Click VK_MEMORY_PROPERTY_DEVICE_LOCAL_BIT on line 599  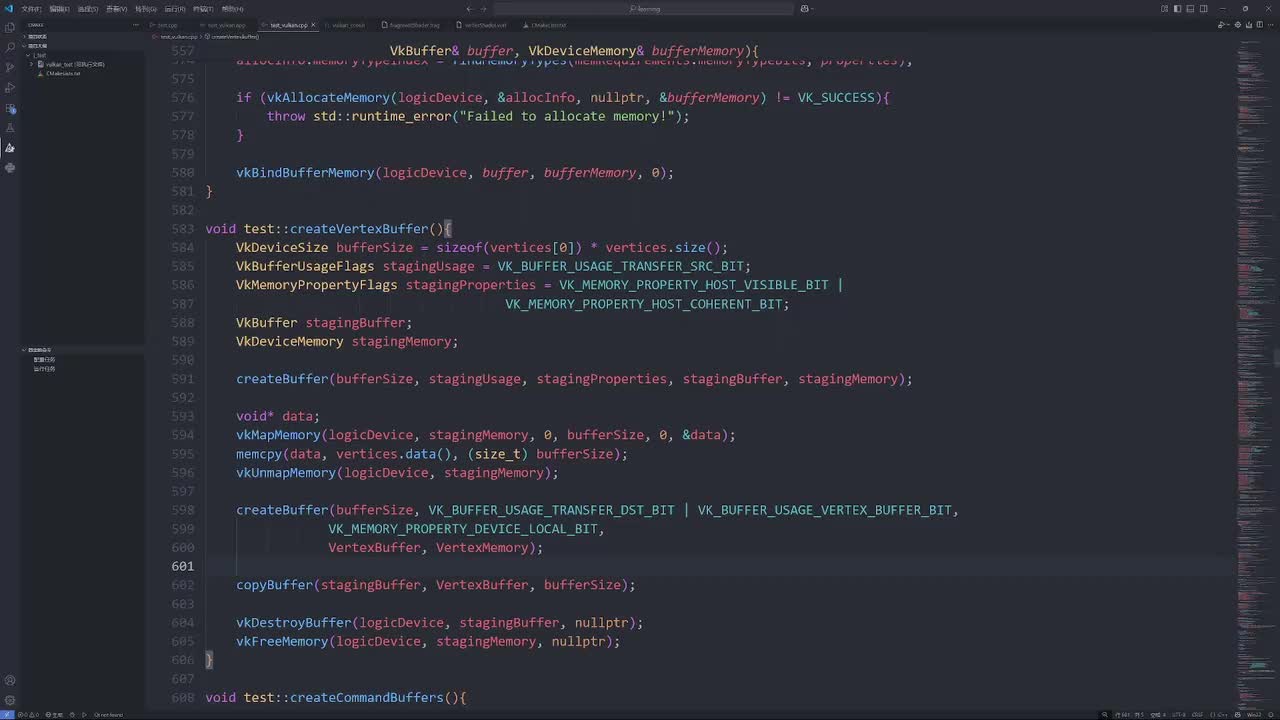click(463, 529)
